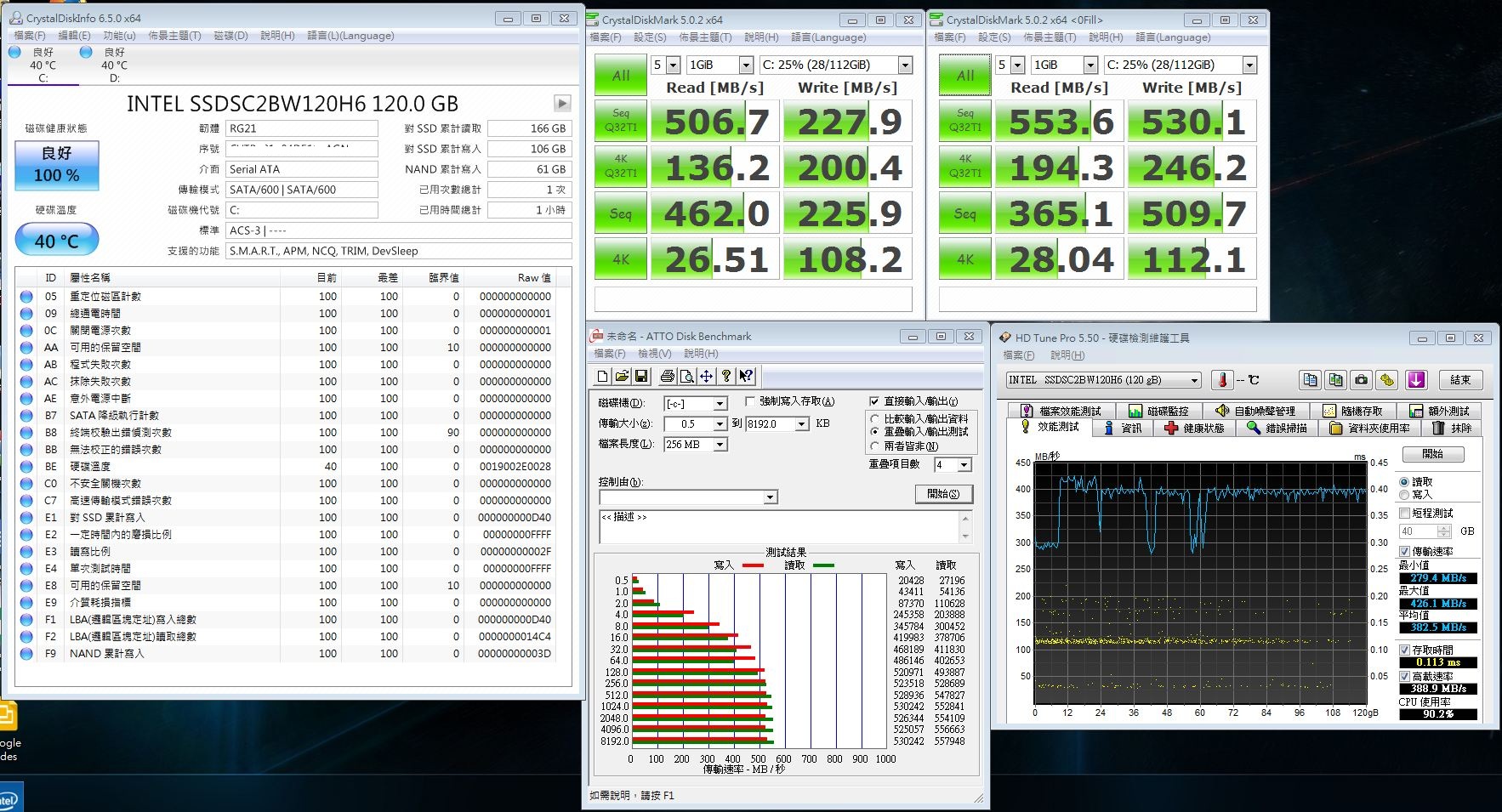Click Intel icon on Windows taskbar
This screenshot has height=812, width=1502.
click(x=10, y=798)
